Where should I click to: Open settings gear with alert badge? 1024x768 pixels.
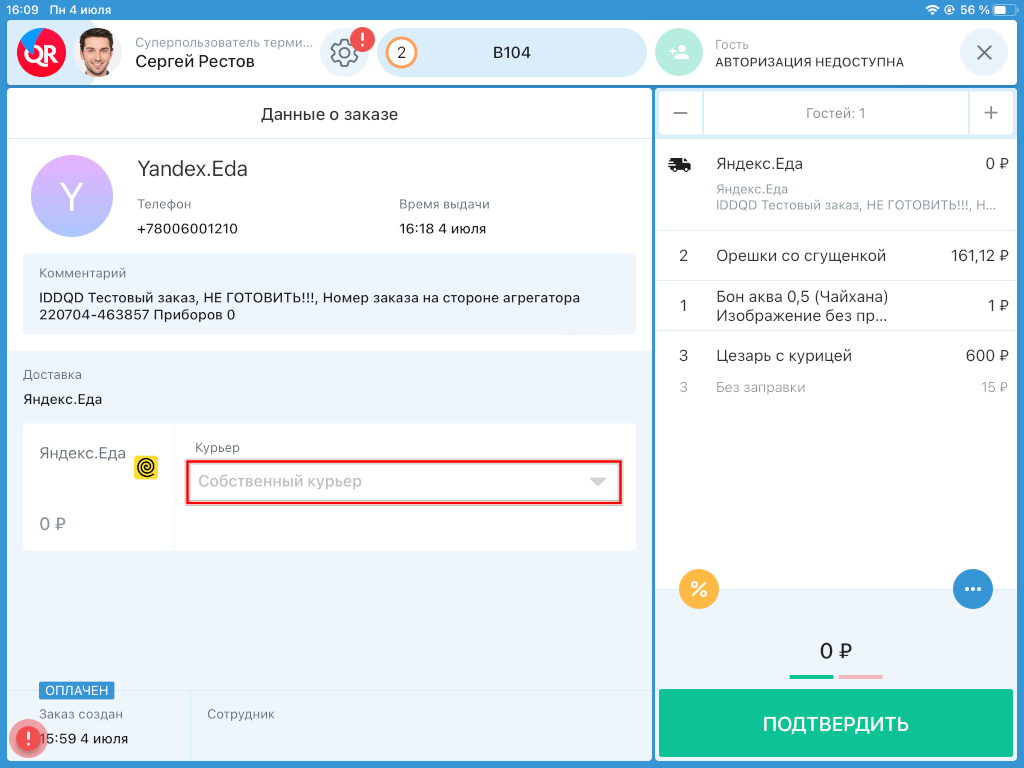click(345, 52)
